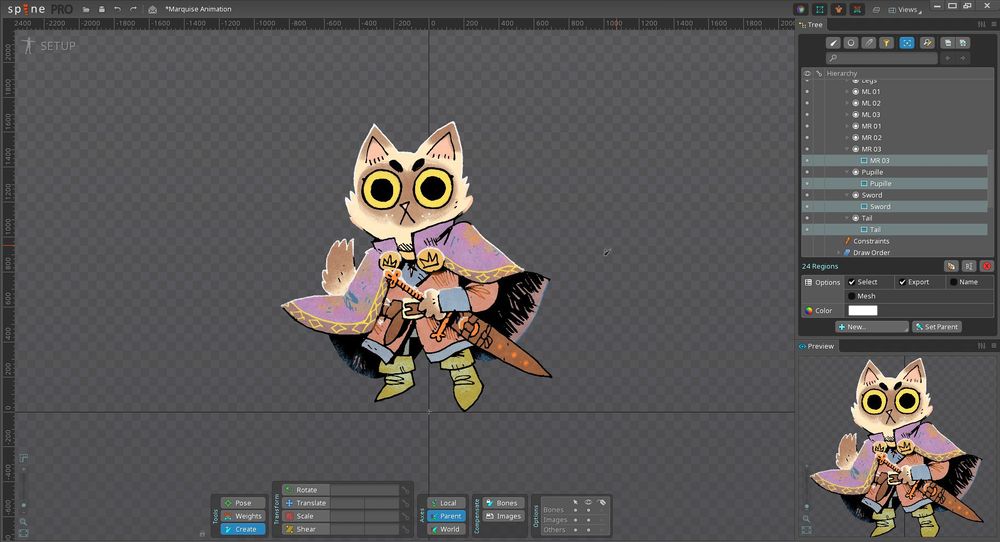Collapse the MR 03 slot

[x=848, y=149]
